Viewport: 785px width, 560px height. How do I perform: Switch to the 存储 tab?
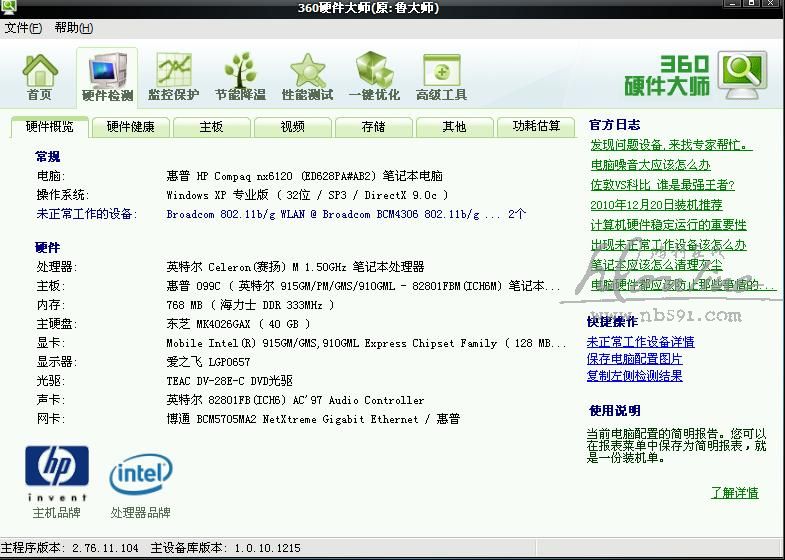[373, 127]
